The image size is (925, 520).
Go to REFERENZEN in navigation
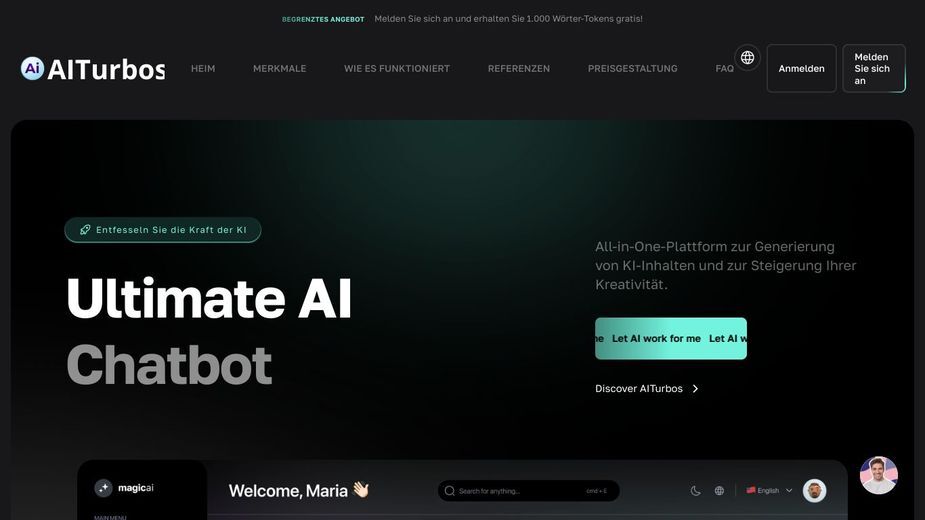(x=519, y=68)
